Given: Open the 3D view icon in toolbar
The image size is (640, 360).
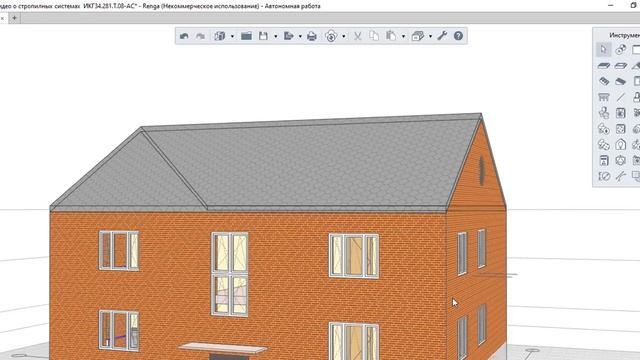Looking at the screenshot, I should pyautogui.click(x=220, y=36).
